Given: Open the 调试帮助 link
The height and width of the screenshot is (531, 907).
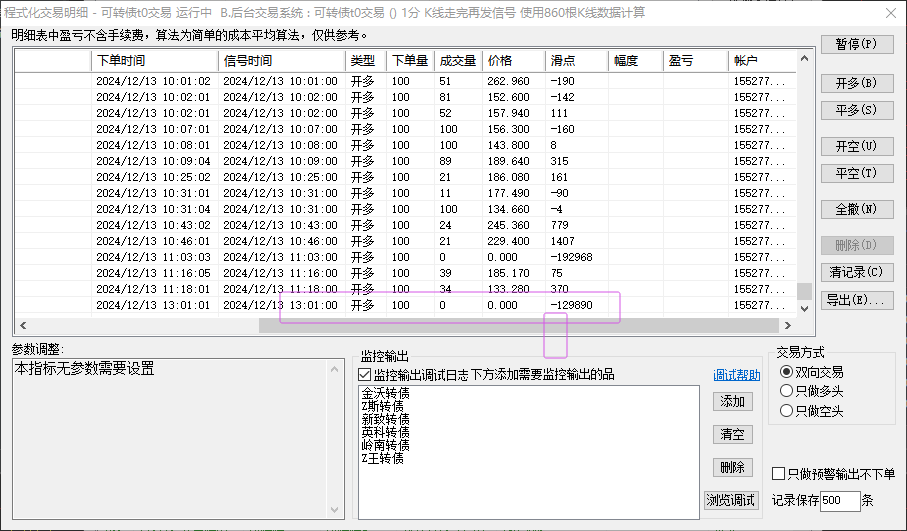Looking at the screenshot, I should pos(736,375).
